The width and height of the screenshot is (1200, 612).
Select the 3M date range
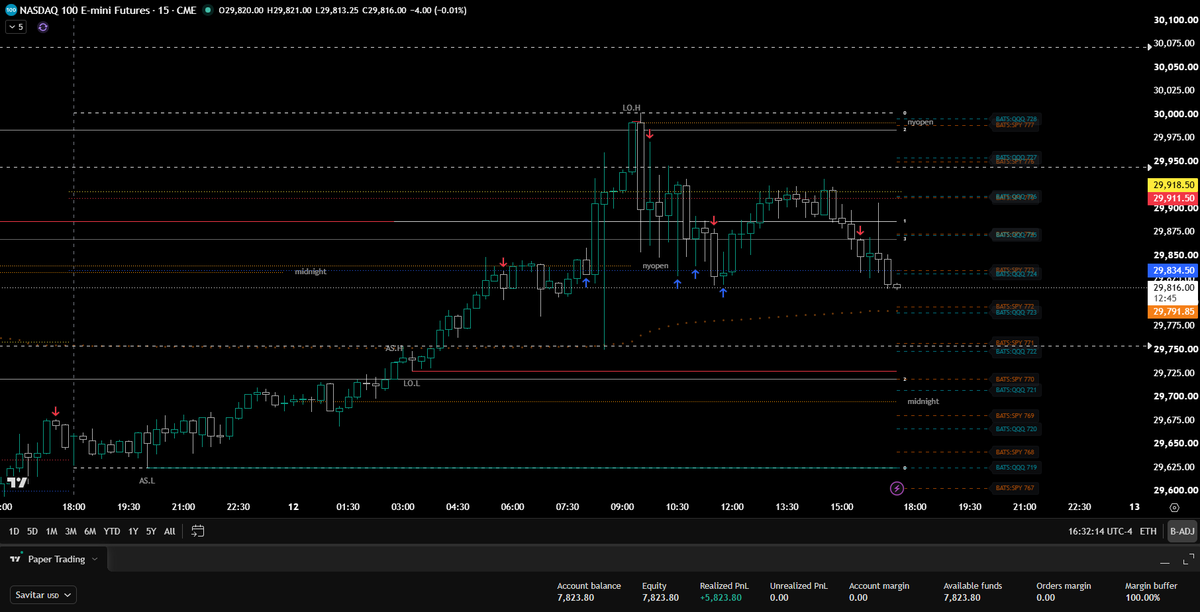[x=70, y=531]
